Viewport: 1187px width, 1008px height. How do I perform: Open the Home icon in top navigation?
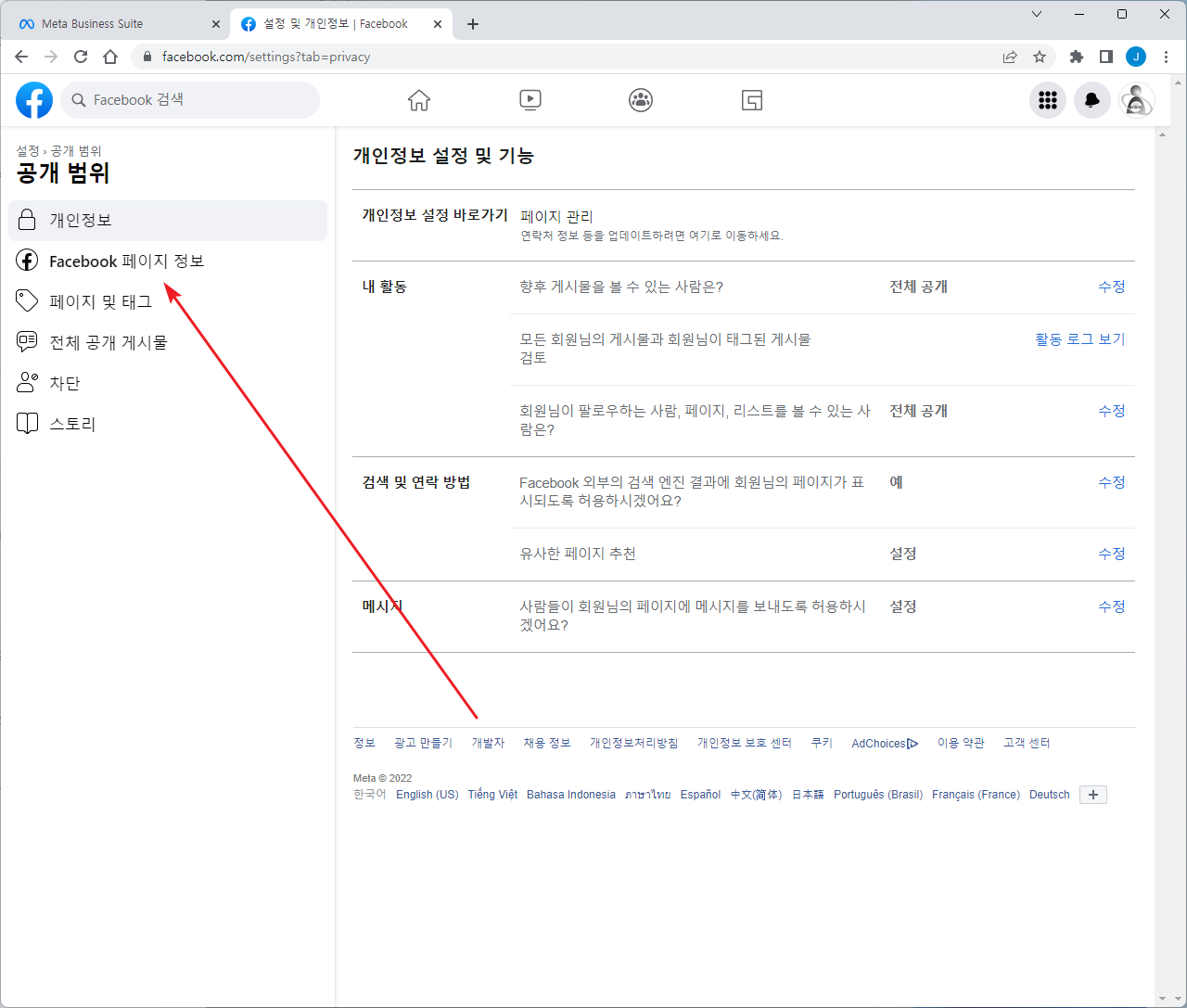[x=419, y=100]
